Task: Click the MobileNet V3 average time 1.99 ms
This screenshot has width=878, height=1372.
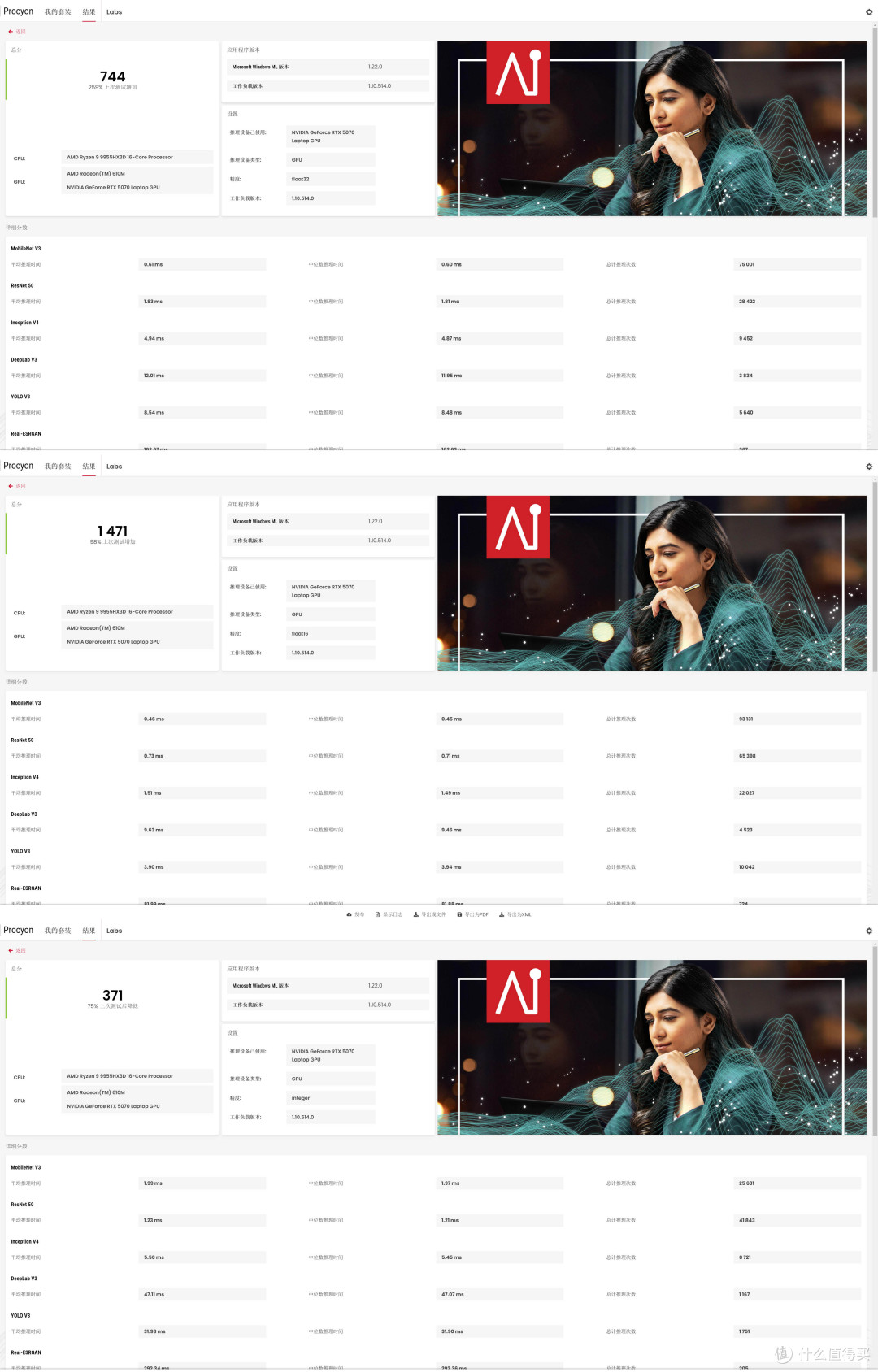Action: tap(202, 1183)
